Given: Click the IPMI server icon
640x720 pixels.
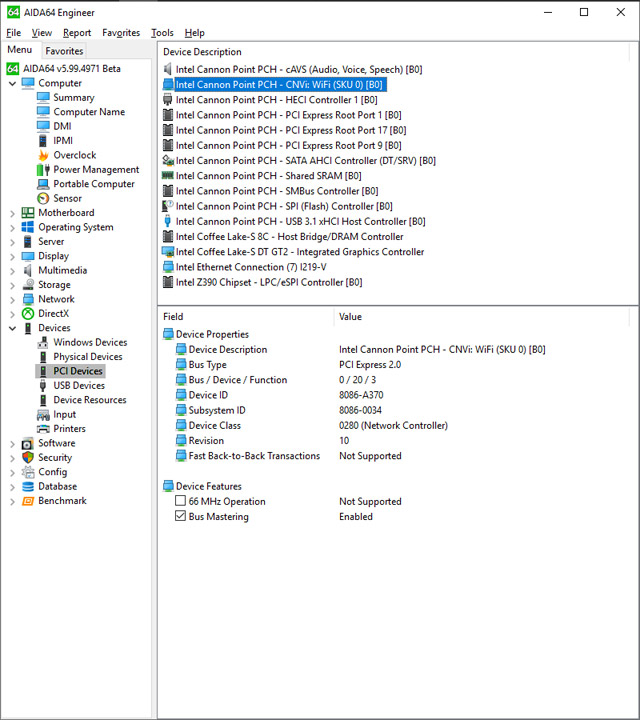Looking at the screenshot, I should pyautogui.click(x=43, y=141).
